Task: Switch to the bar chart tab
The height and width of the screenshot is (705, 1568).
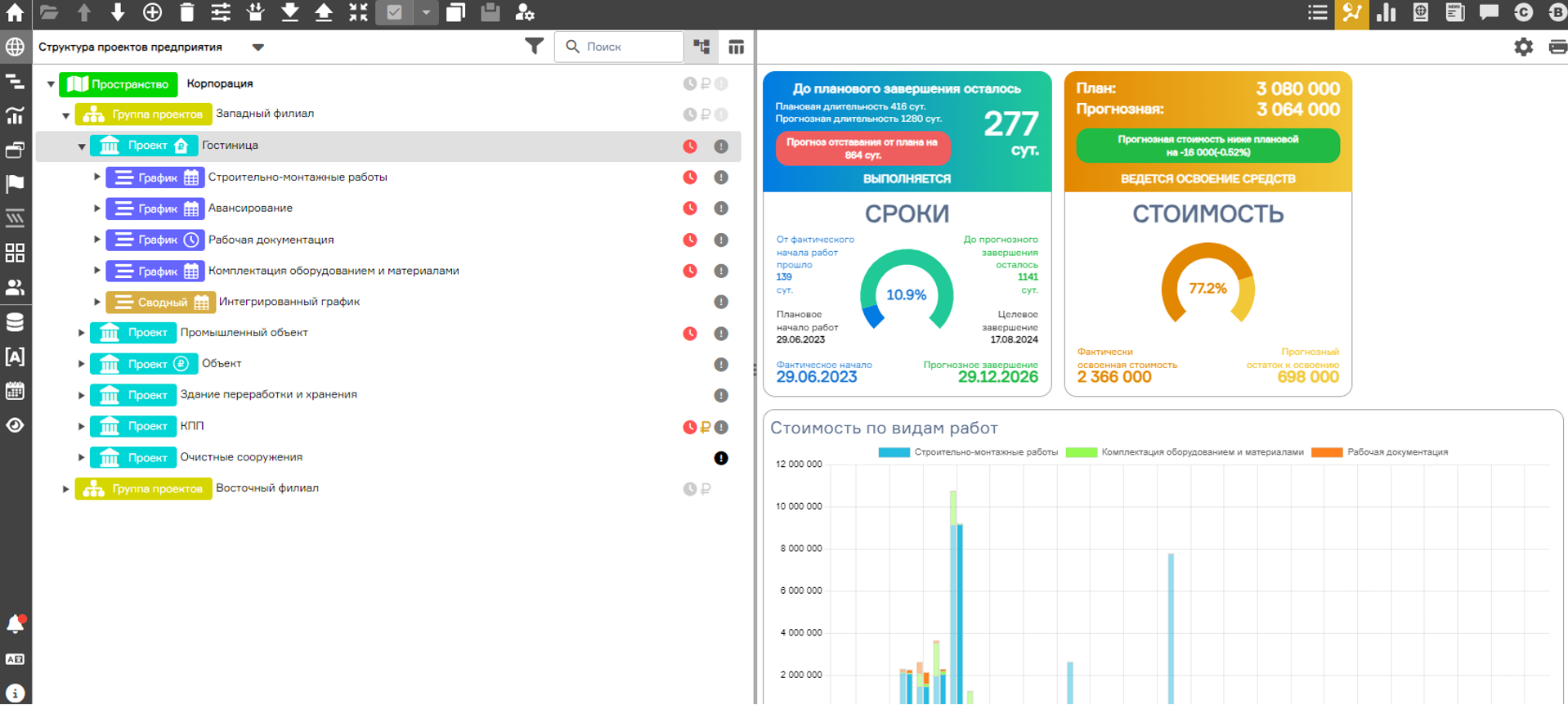Action: coord(1386,12)
